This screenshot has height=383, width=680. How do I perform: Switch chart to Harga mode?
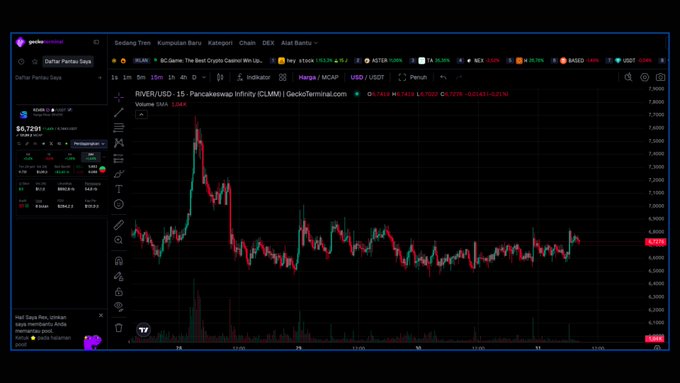(307, 77)
